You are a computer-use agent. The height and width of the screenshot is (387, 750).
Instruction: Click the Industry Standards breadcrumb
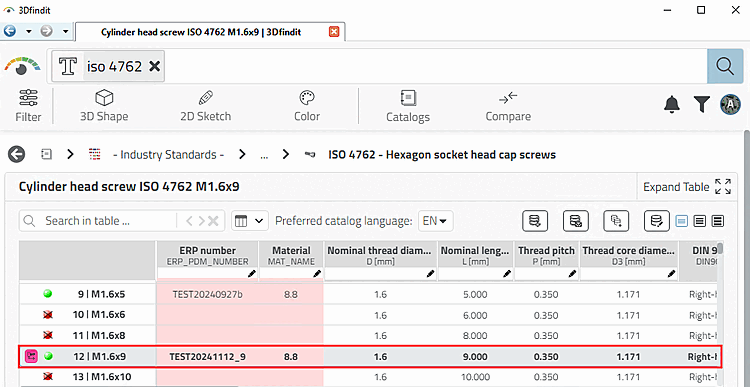168,155
